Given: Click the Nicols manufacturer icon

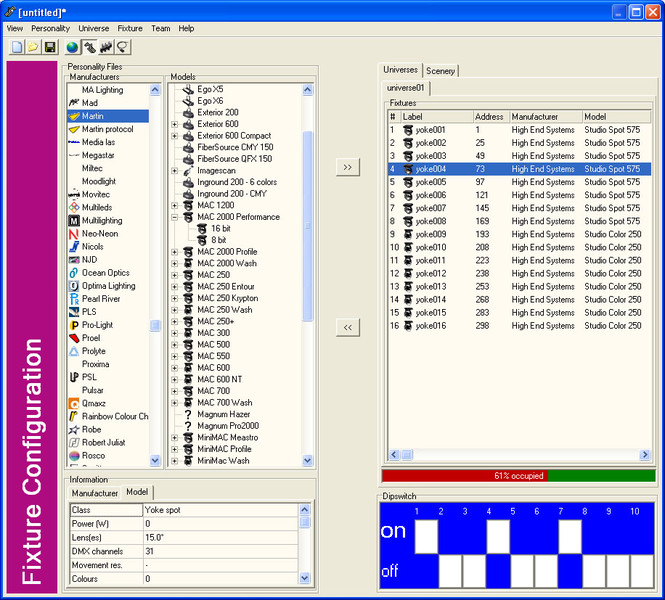Looking at the screenshot, I should click(74, 246).
